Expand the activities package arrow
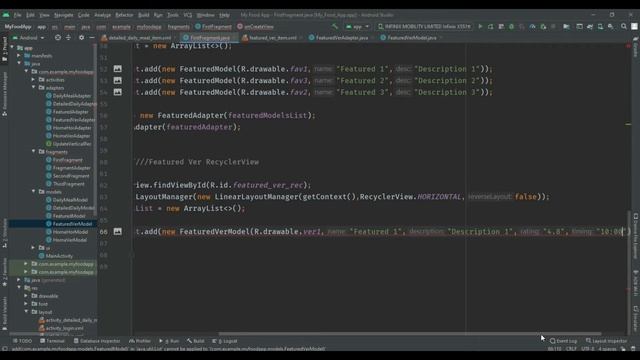The width and height of the screenshot is (640, 360). click(33, 80)
